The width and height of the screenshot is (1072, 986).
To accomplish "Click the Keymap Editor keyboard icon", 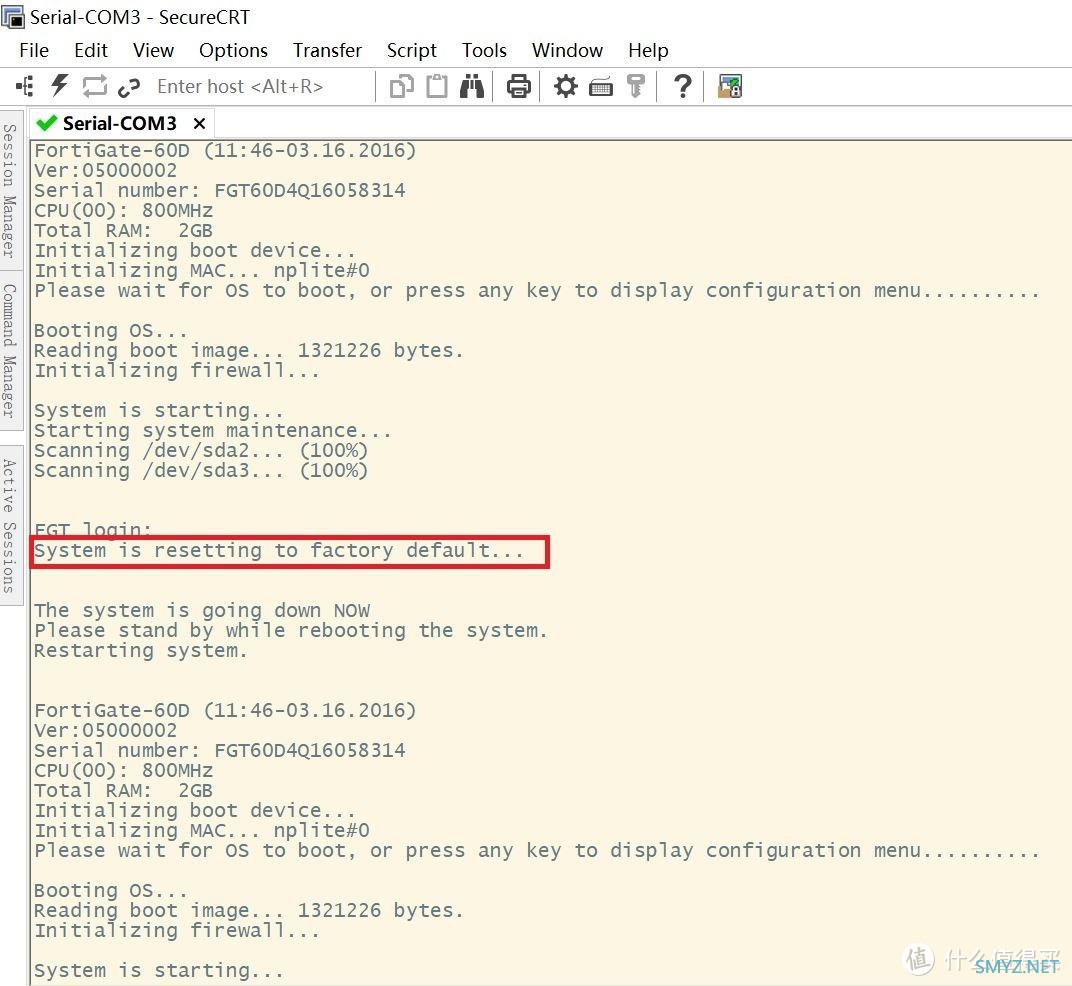I will tap(600, 88).
